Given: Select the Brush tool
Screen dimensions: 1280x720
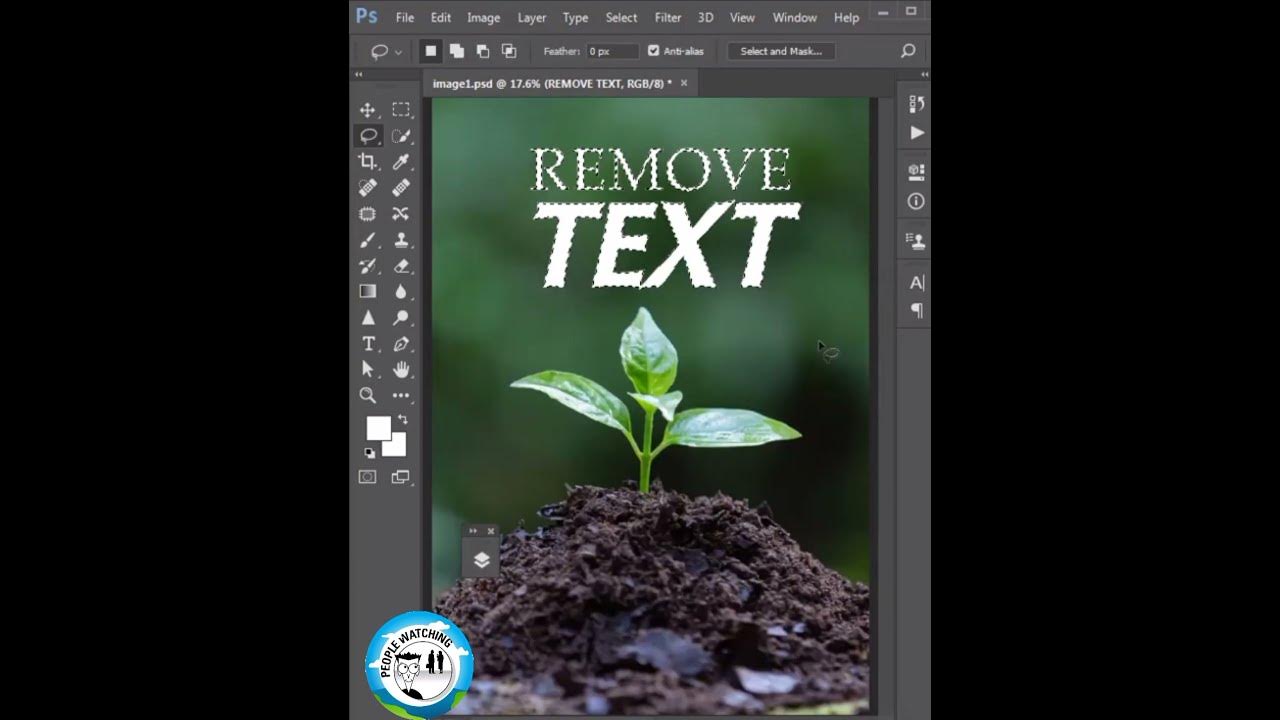Looking at the screenshot, I should tap(367, 240).
